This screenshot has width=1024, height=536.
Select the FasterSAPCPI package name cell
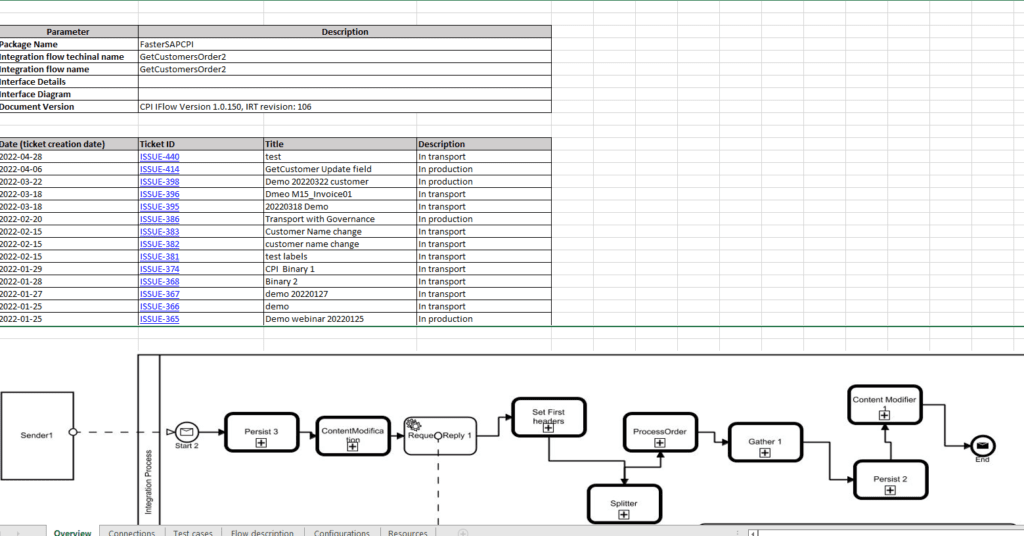[x=345, y=44]
